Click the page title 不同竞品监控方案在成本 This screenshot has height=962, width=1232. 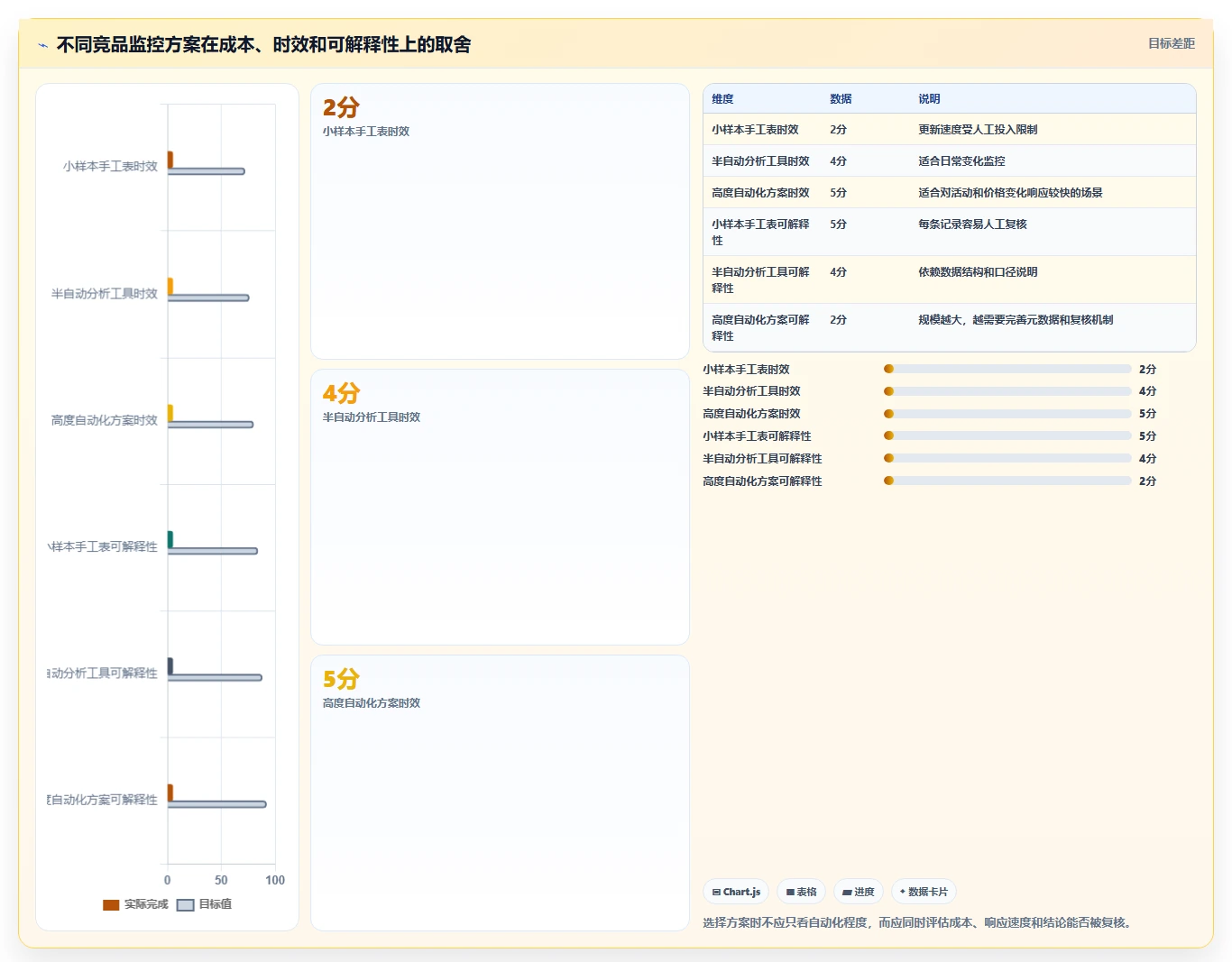tap(263, 45)
